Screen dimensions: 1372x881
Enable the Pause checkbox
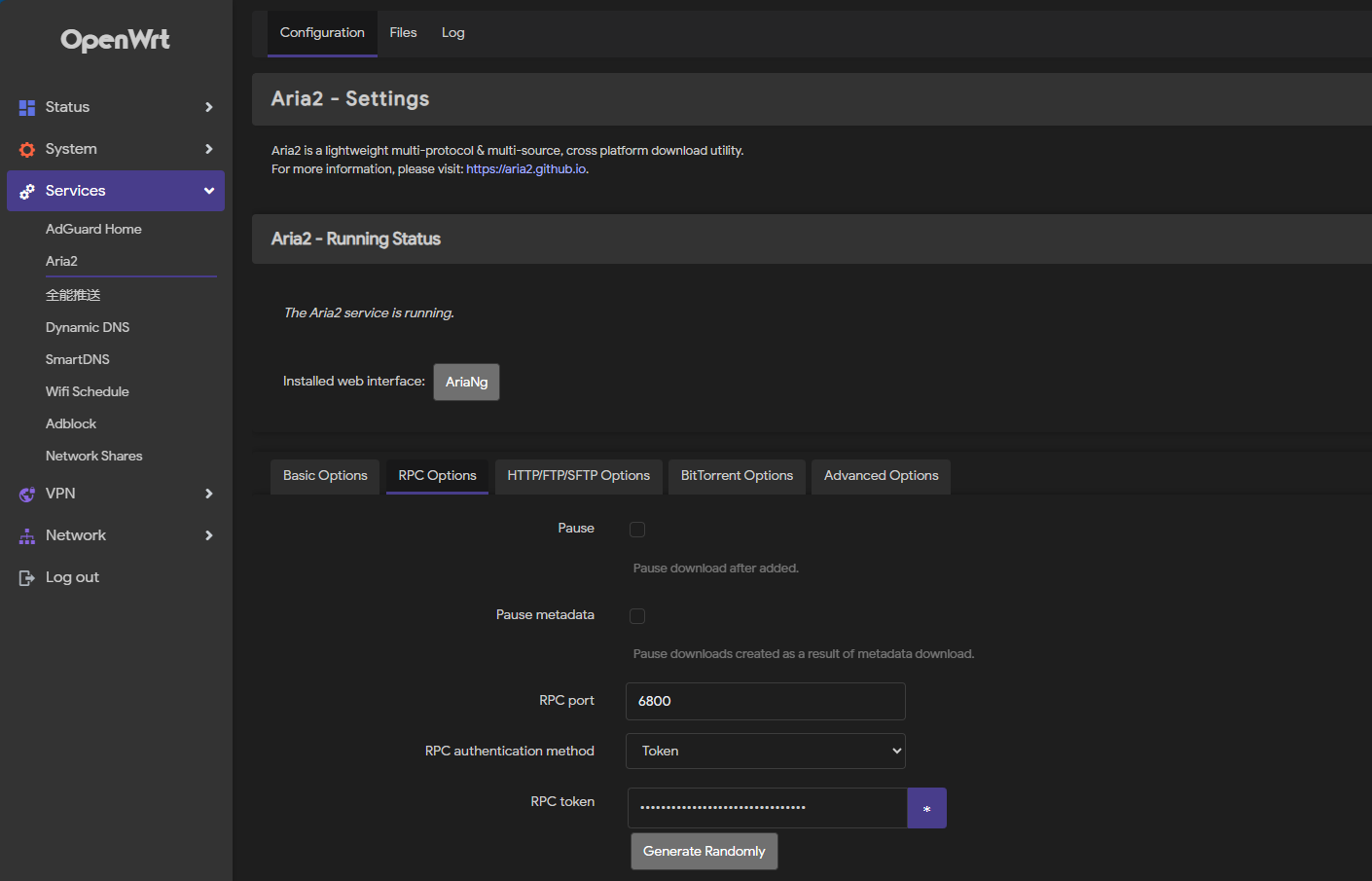click(x=637, y=530)
